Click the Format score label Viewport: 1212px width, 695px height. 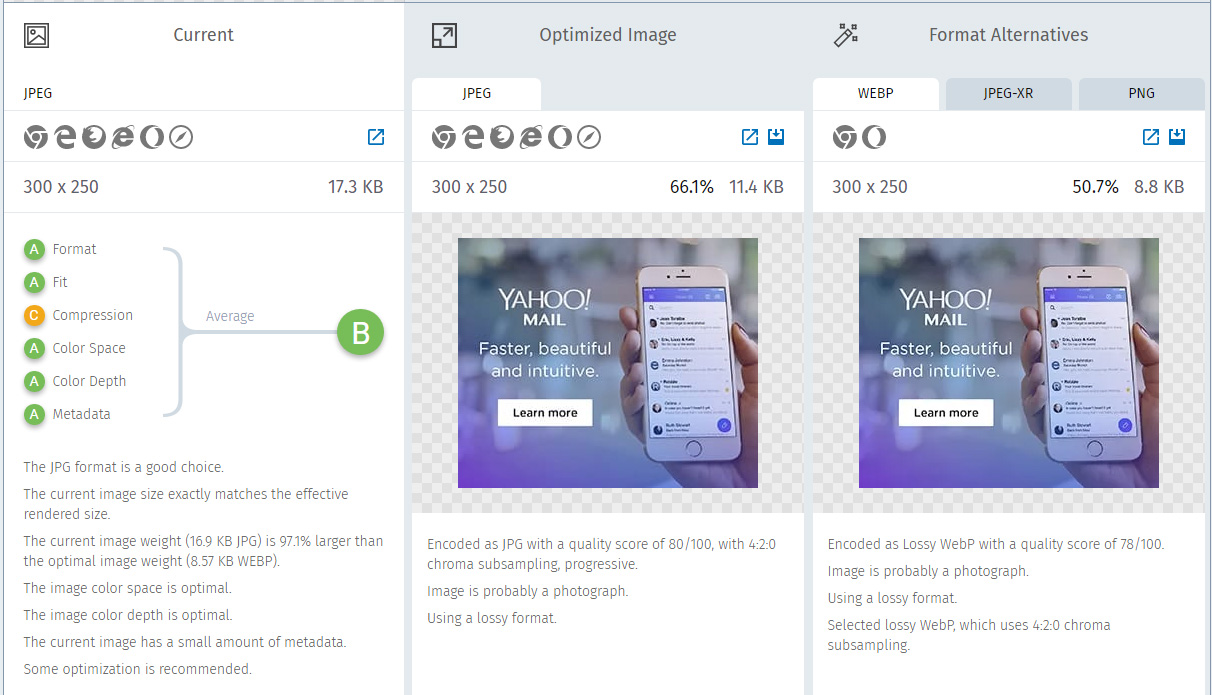75,249
